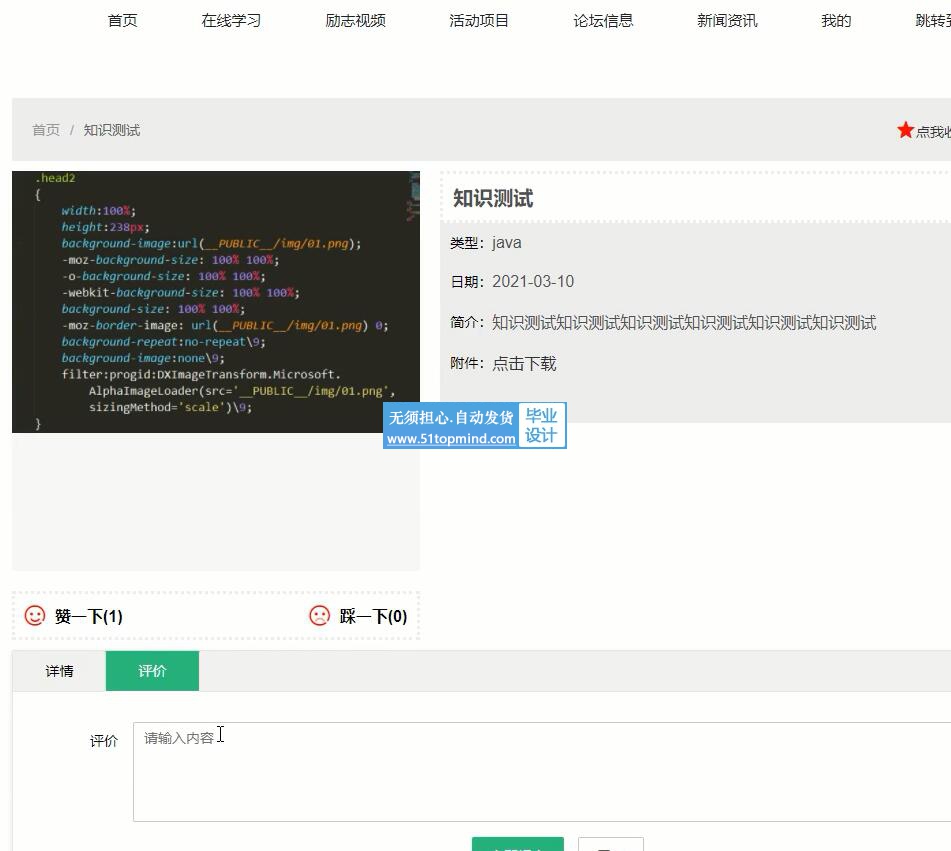Click 踩一下(0) to dislike
The height and width of the screenshot is (851, 951).
point(373,616)
